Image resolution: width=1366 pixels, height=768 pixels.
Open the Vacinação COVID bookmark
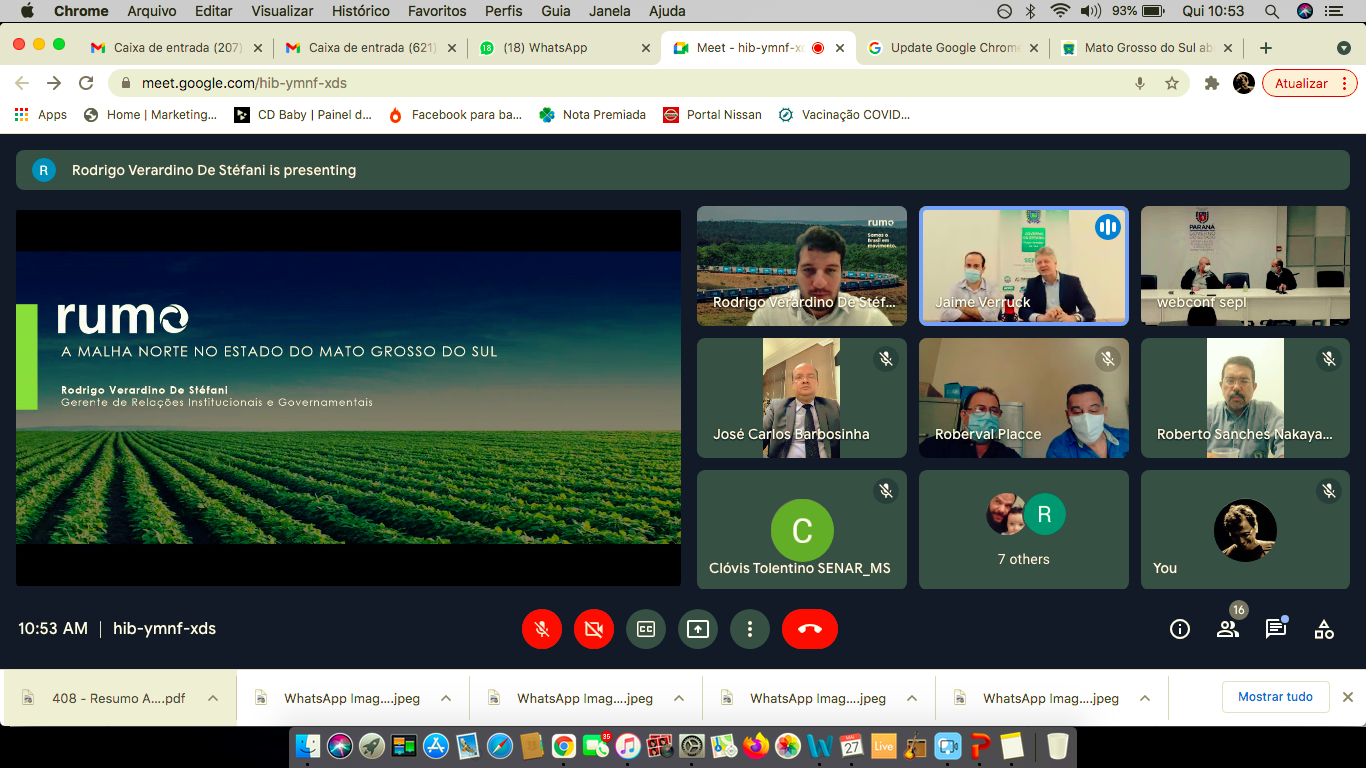pos(844,115)
